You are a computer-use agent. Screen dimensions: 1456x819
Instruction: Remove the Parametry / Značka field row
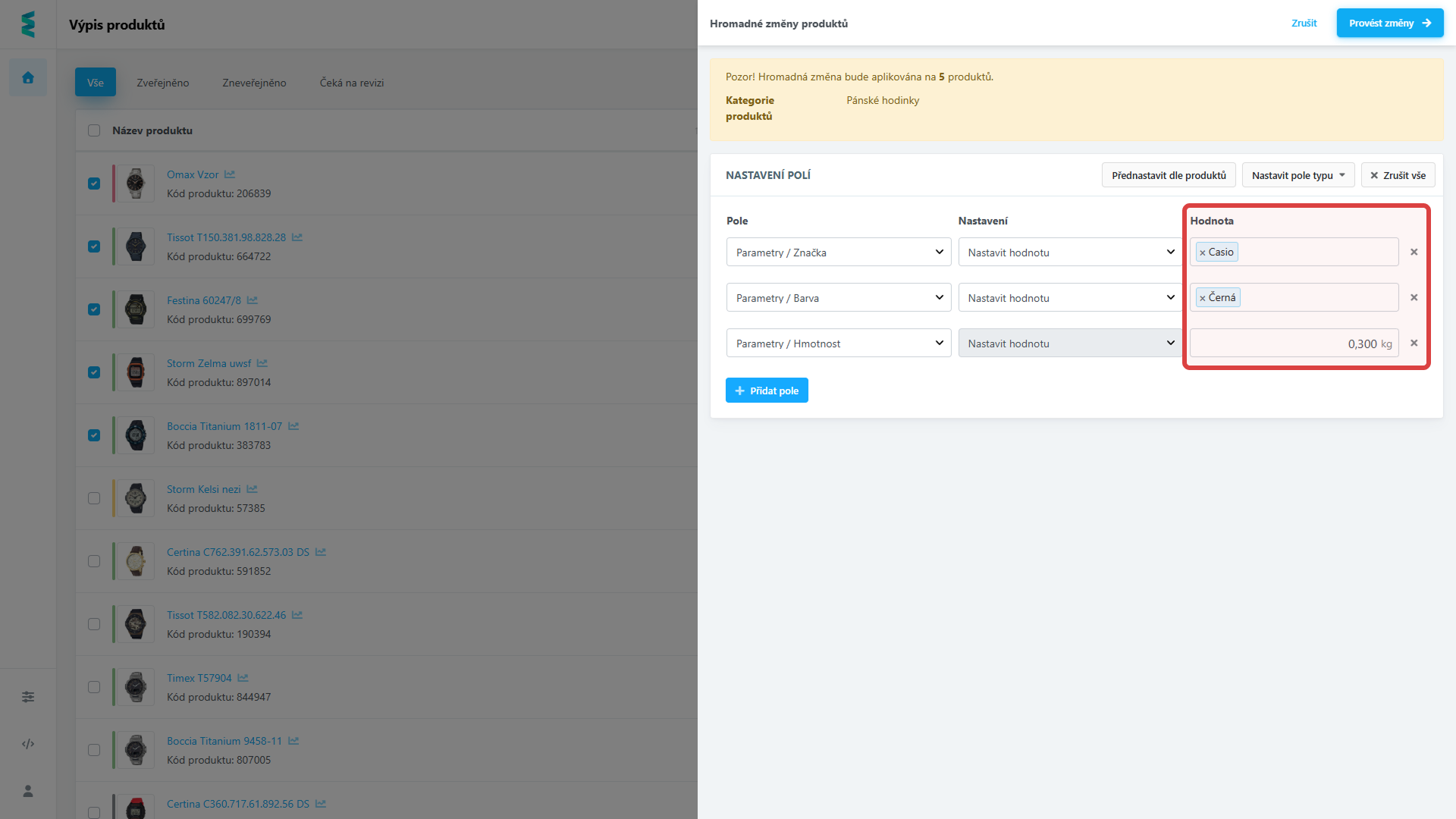pos(1414,252)
